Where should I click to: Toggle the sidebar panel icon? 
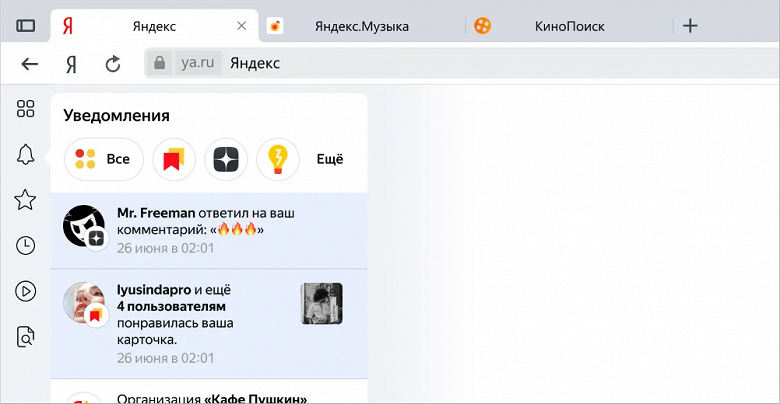(x=25, y=26)
